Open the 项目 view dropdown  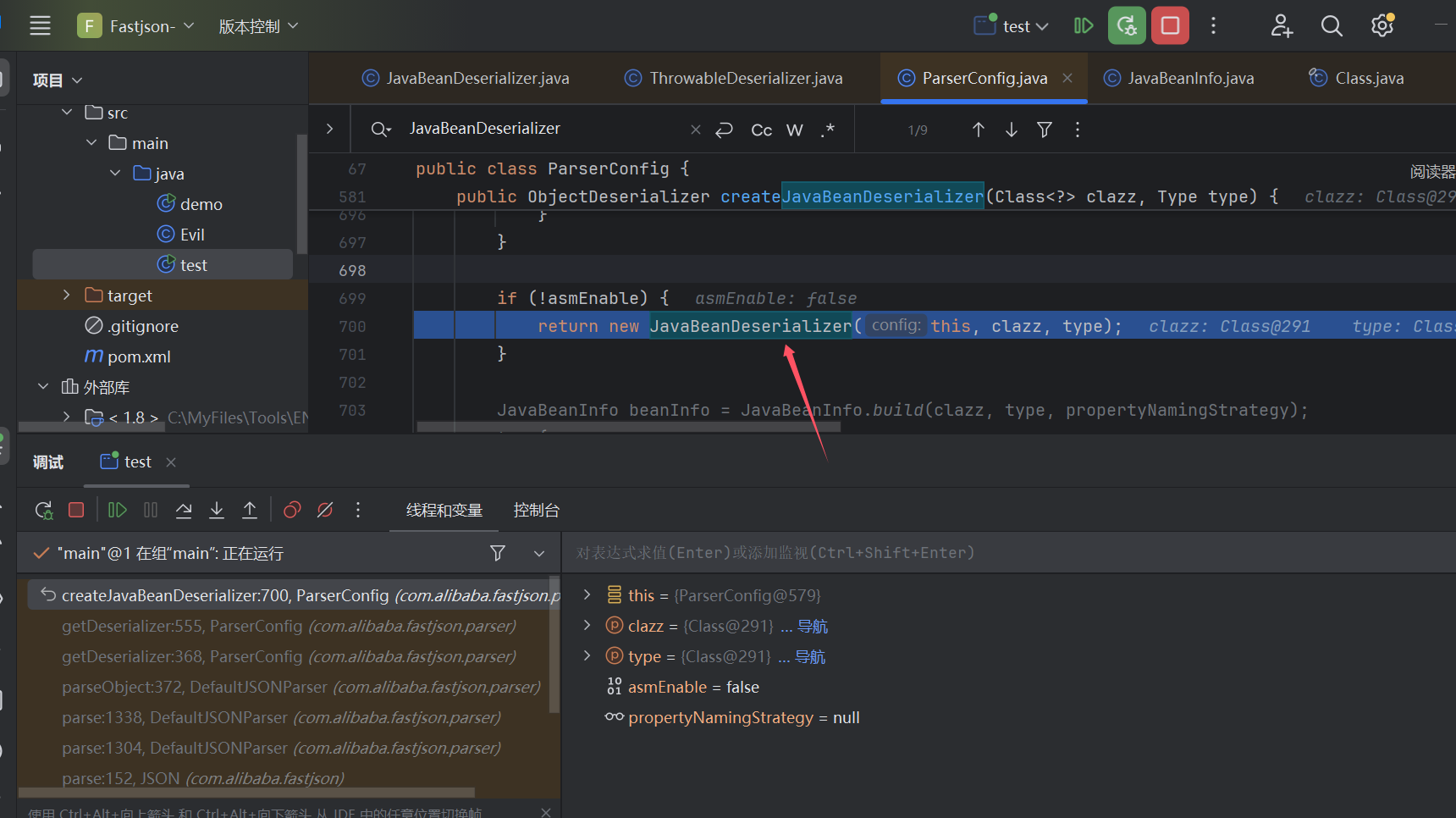[58, 80]
